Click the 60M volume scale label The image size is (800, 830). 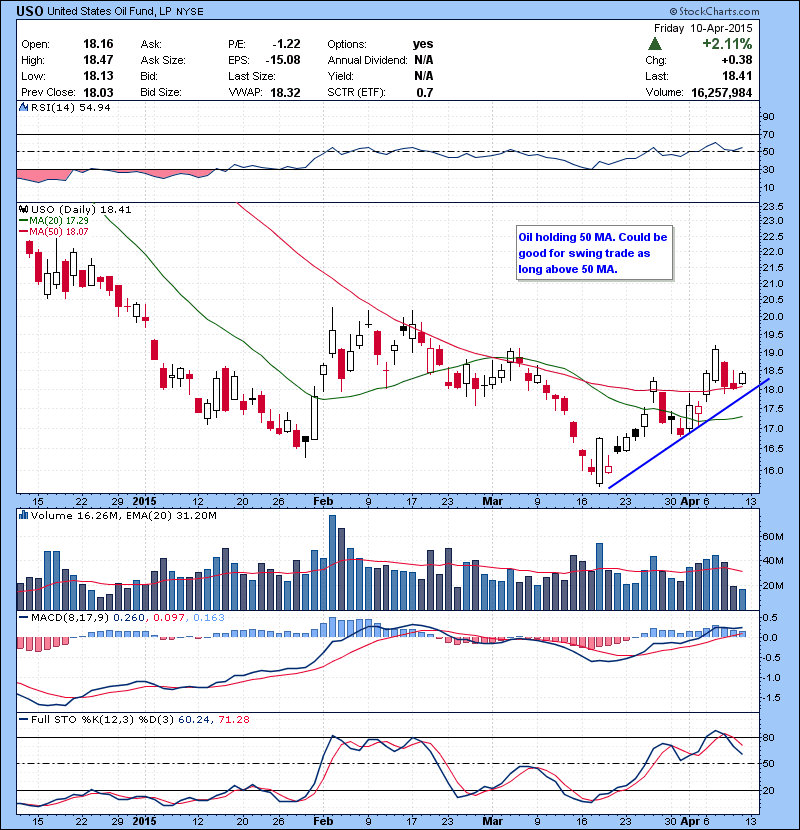click(772, 536)
